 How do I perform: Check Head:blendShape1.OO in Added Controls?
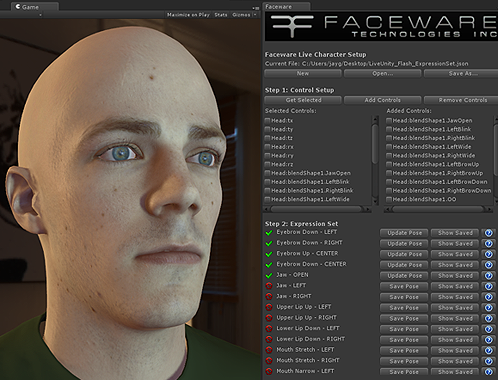point(389,199)
